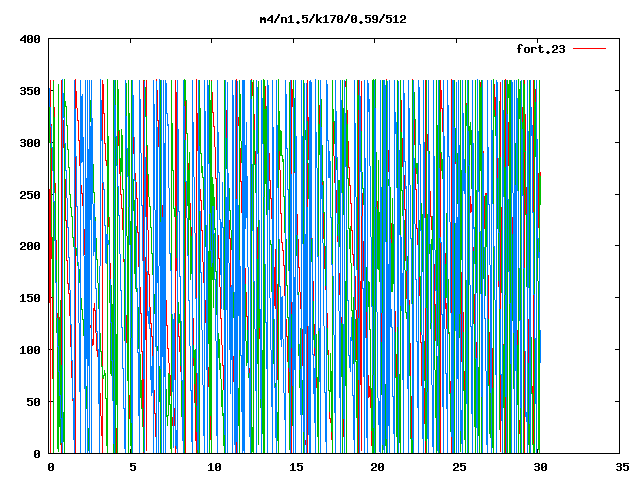This screenshot has height=480, width=640.
Task: Click y-axis label 150
Action: (30, 298)
